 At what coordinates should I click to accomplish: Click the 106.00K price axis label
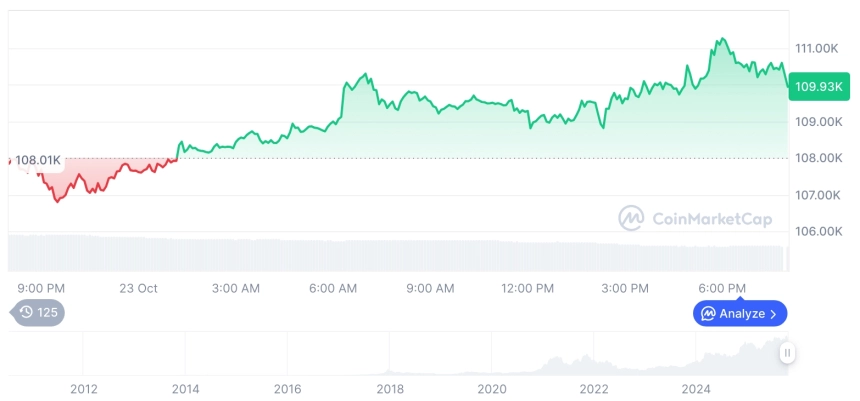[816, 231]
